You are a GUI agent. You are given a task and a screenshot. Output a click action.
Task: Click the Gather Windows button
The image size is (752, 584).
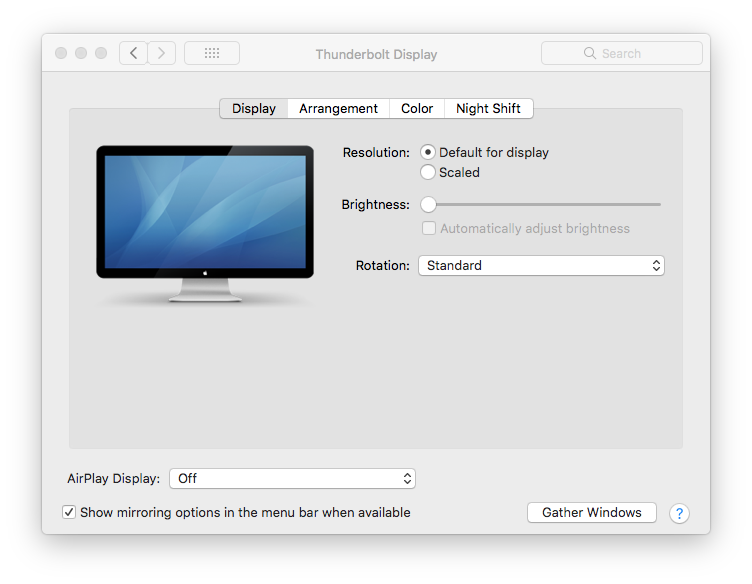tap(591, 513)
